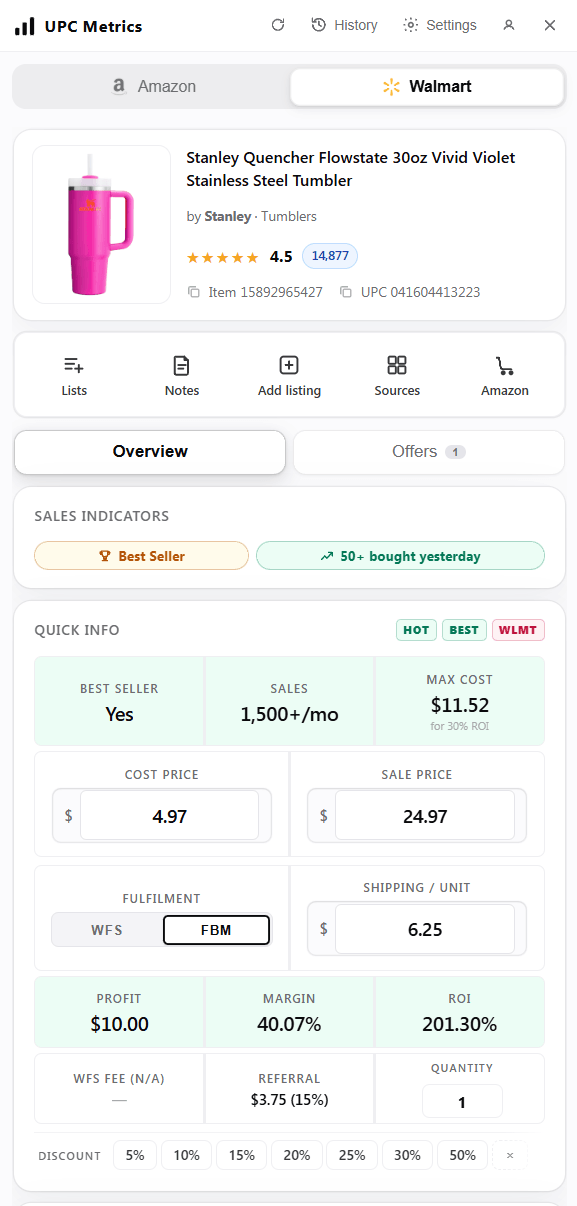Clear discount with the × button
This screenshot has width=577, height=1206.
point(510,1155)
